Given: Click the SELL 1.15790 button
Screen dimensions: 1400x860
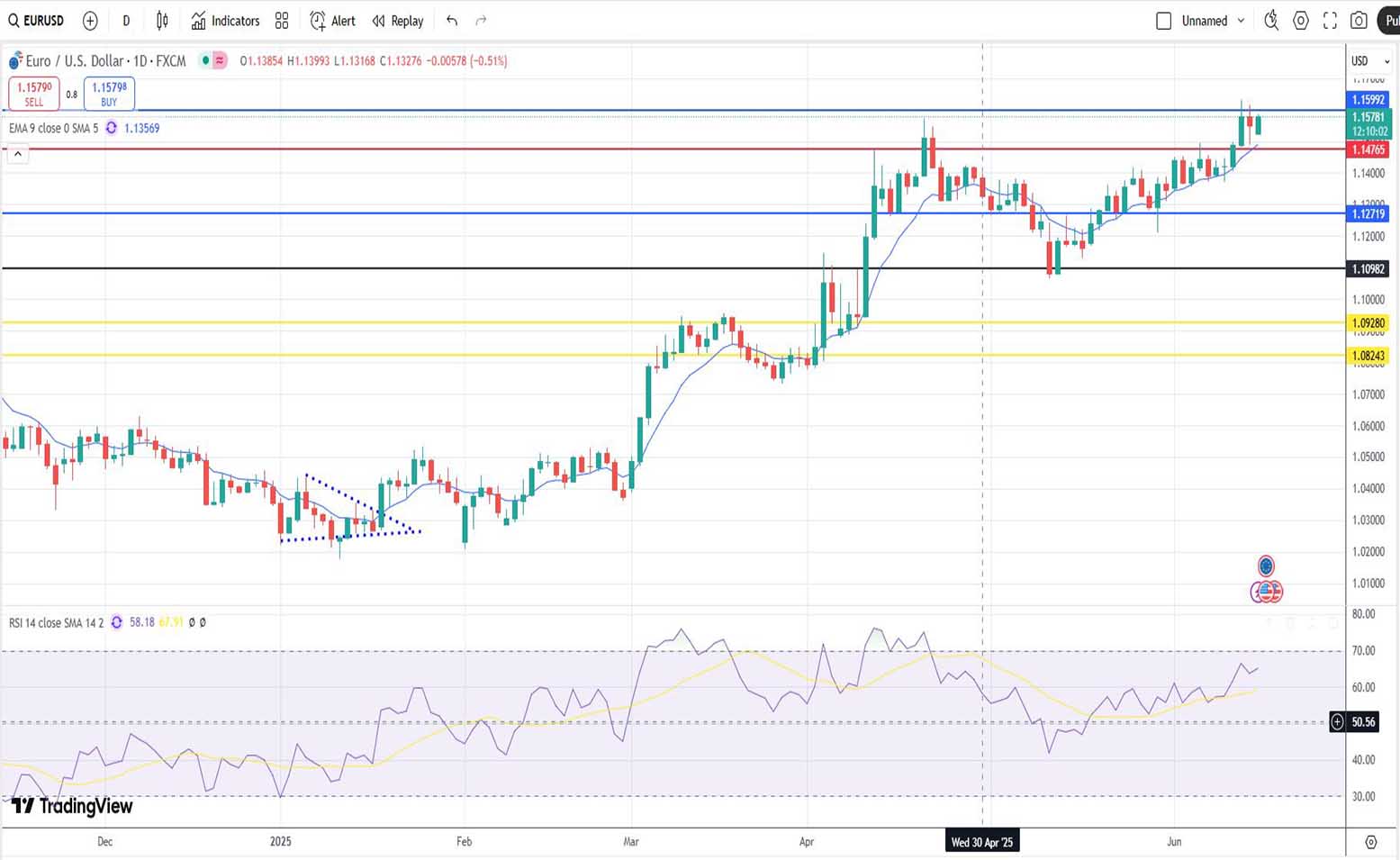Looking at the screenshot, I should 34,94.
